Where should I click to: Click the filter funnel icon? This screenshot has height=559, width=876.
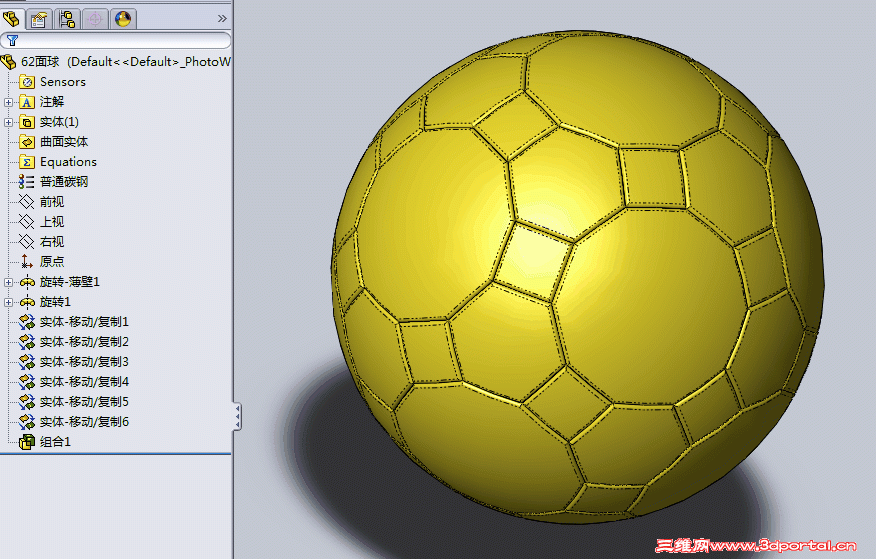12,40
